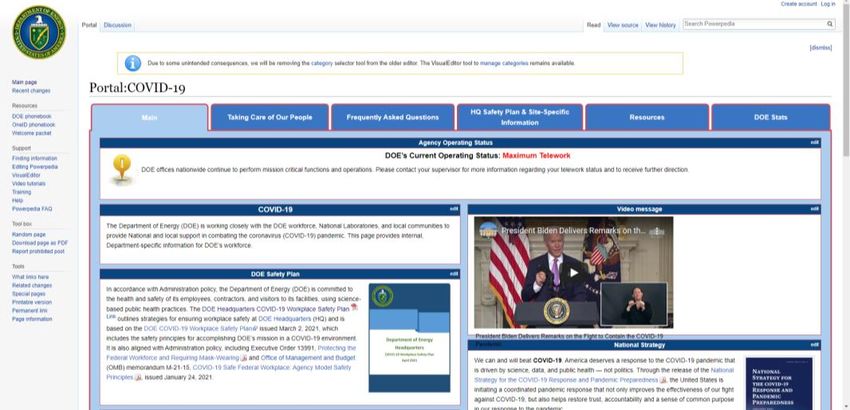This screenshot has height=410, width=850.
Task: Open Welcome packet link
Action: pos(31,133)
